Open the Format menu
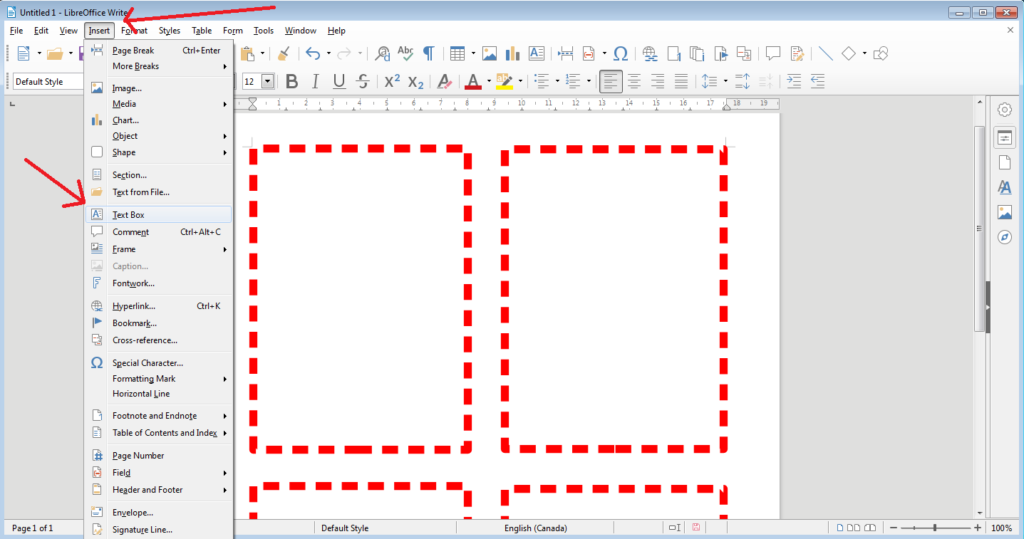1024x539 pixels. 134,31
